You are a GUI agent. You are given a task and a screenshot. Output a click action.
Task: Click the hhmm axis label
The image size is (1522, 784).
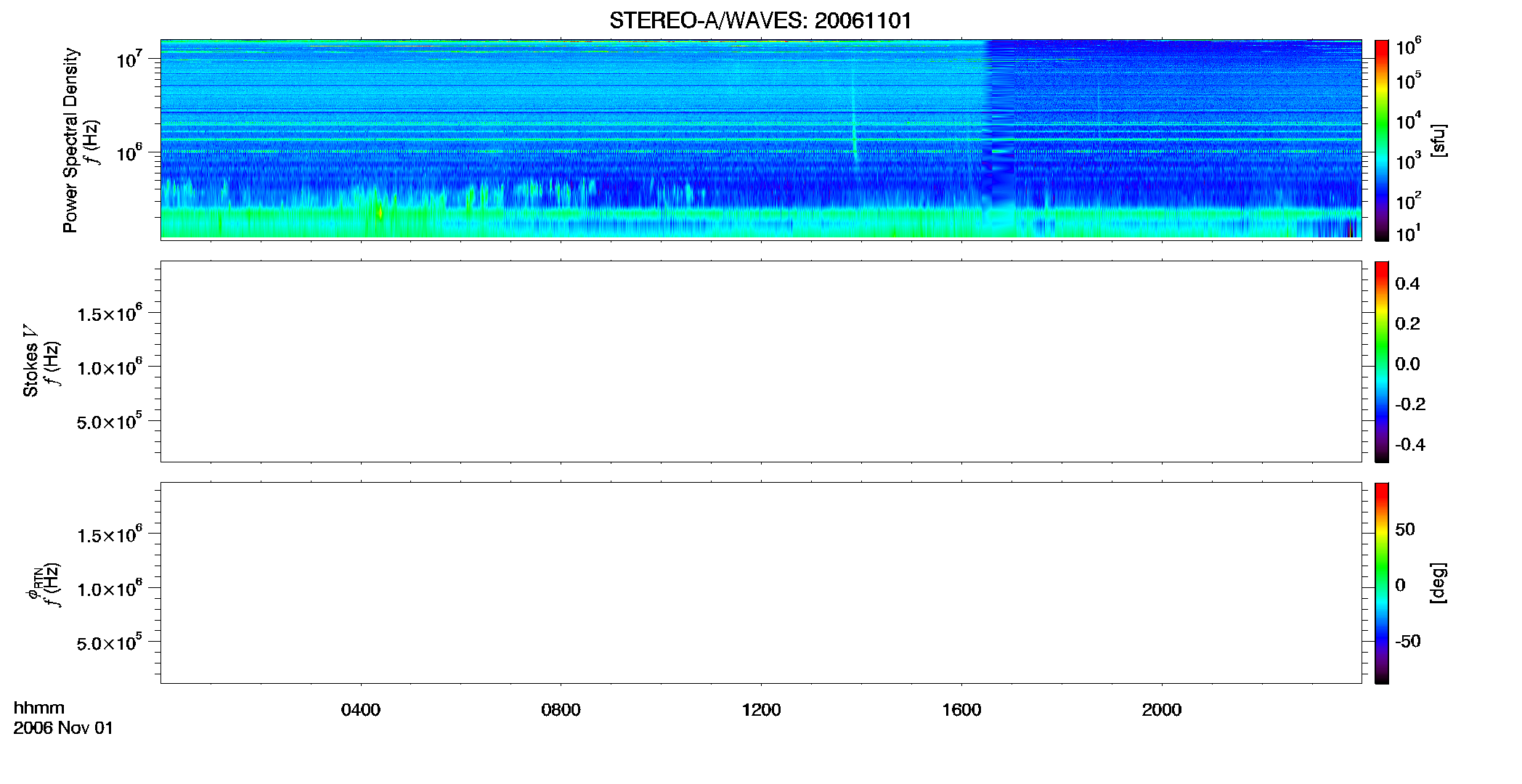point(39,708)
